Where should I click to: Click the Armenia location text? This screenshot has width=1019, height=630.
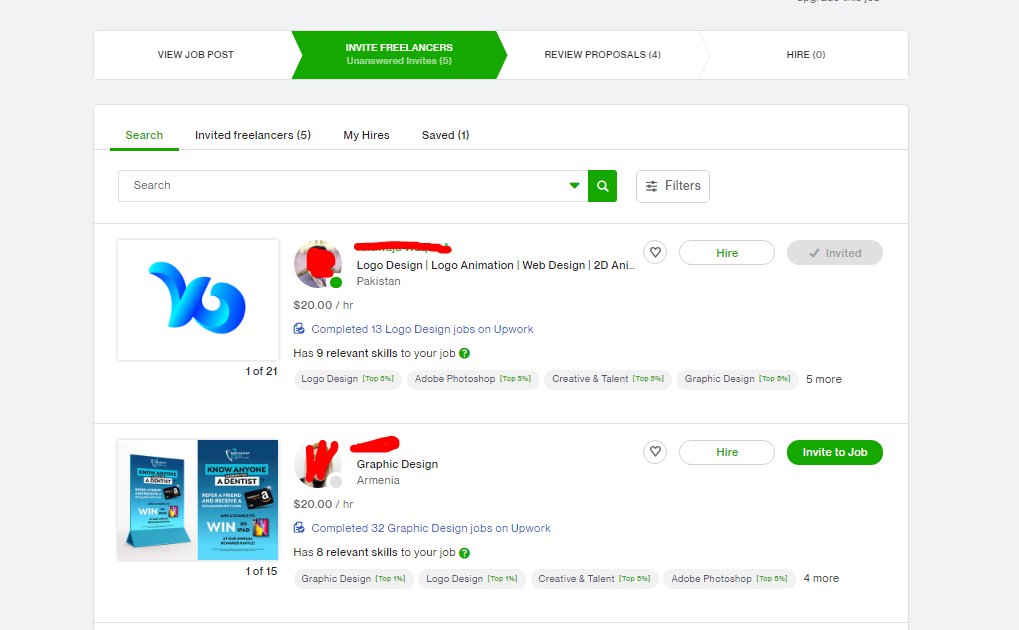pyautogui.click(x=378, y=480)
